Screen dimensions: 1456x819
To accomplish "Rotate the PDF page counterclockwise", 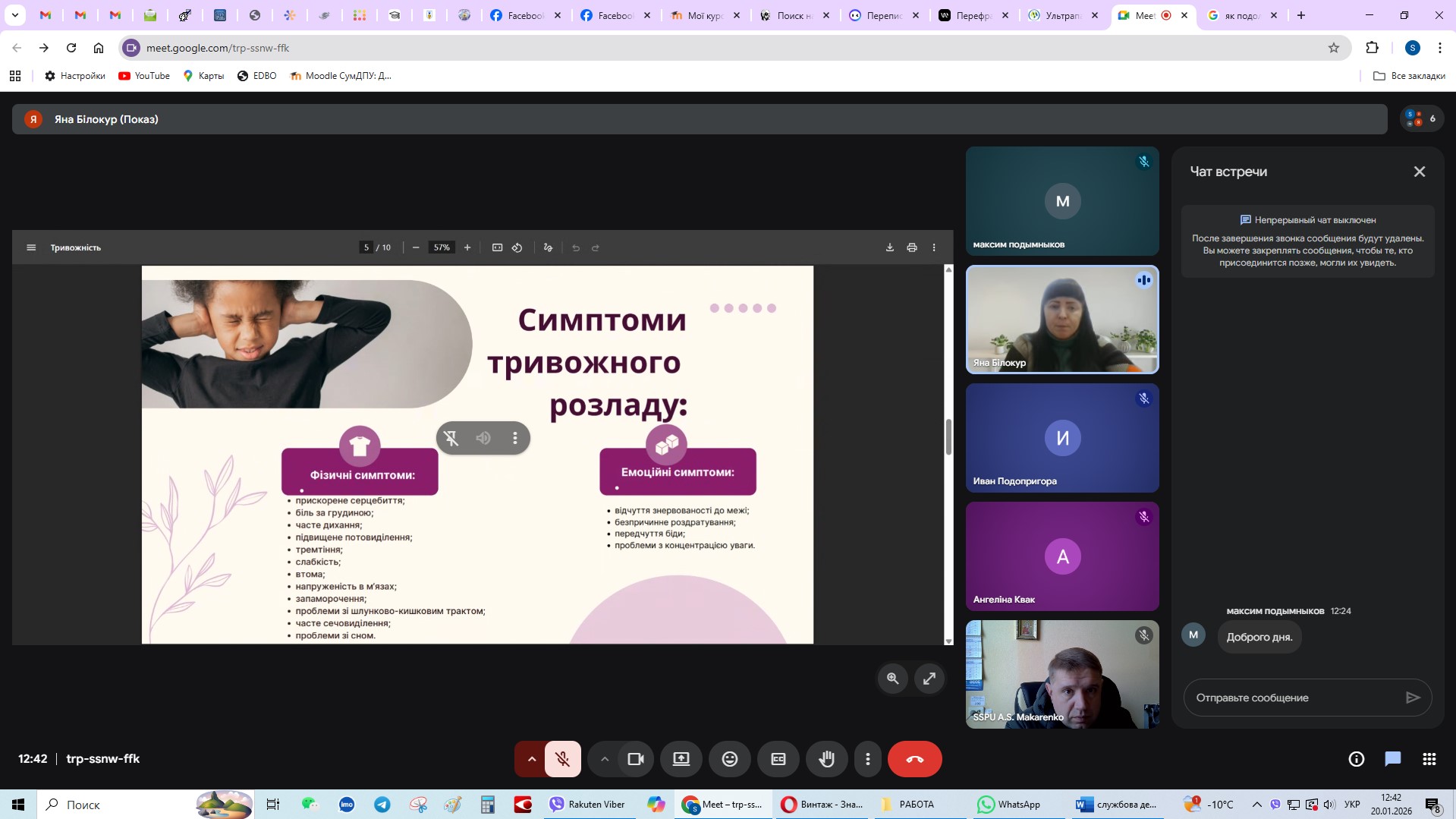I will 517,247.
